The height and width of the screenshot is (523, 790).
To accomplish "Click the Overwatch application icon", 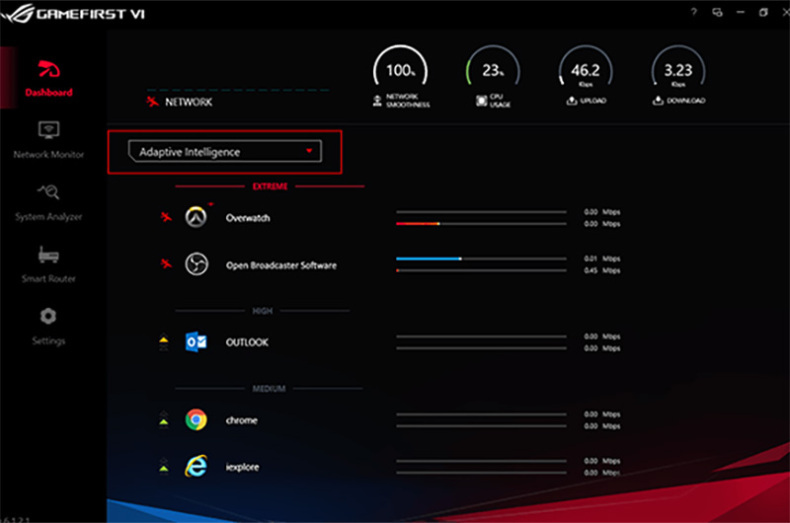I will pos(196,218).
